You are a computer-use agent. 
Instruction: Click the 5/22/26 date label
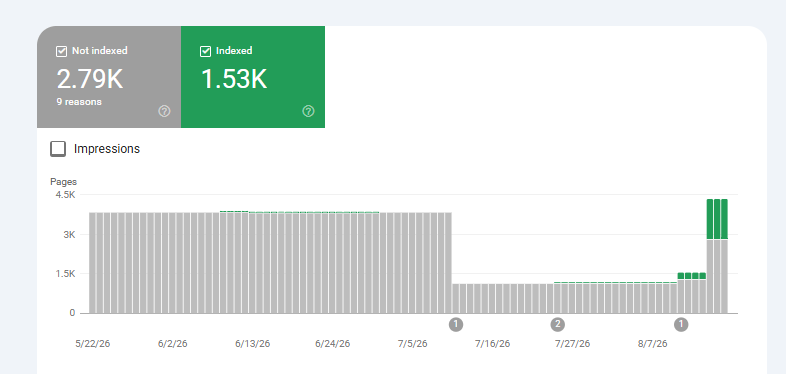click(93, 344)
